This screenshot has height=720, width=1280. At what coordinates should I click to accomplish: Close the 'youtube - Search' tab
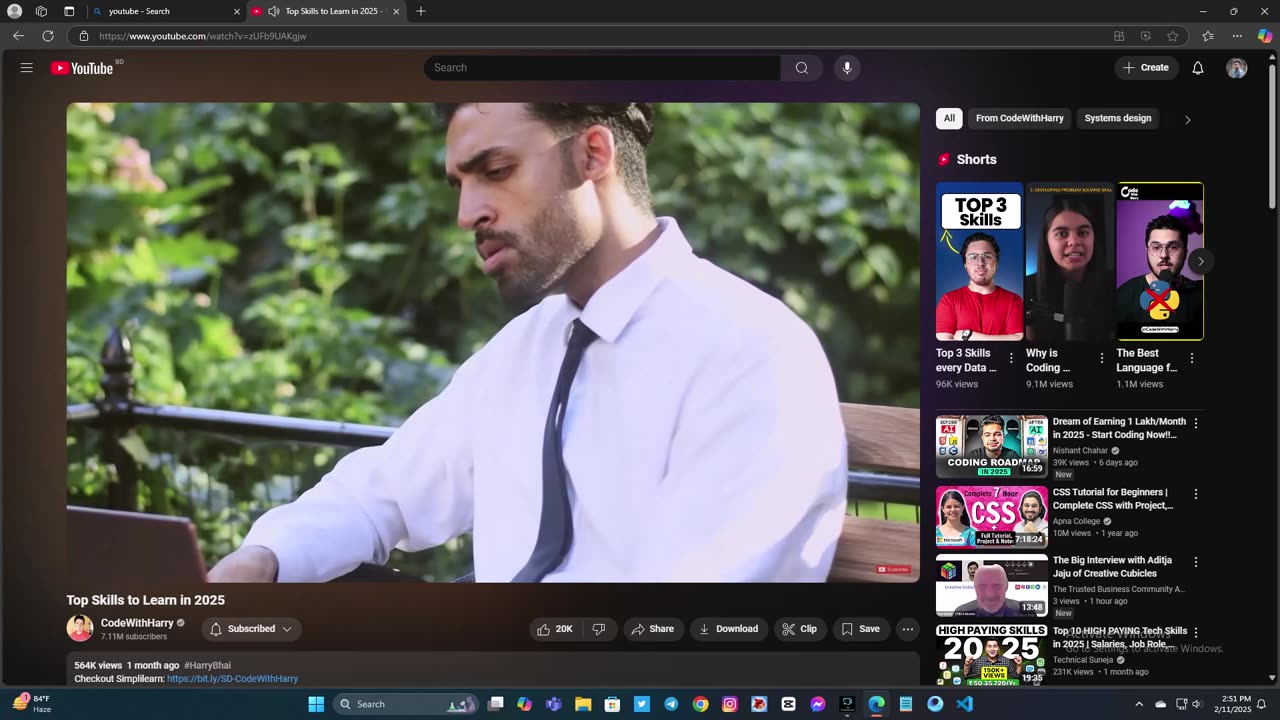237,11
